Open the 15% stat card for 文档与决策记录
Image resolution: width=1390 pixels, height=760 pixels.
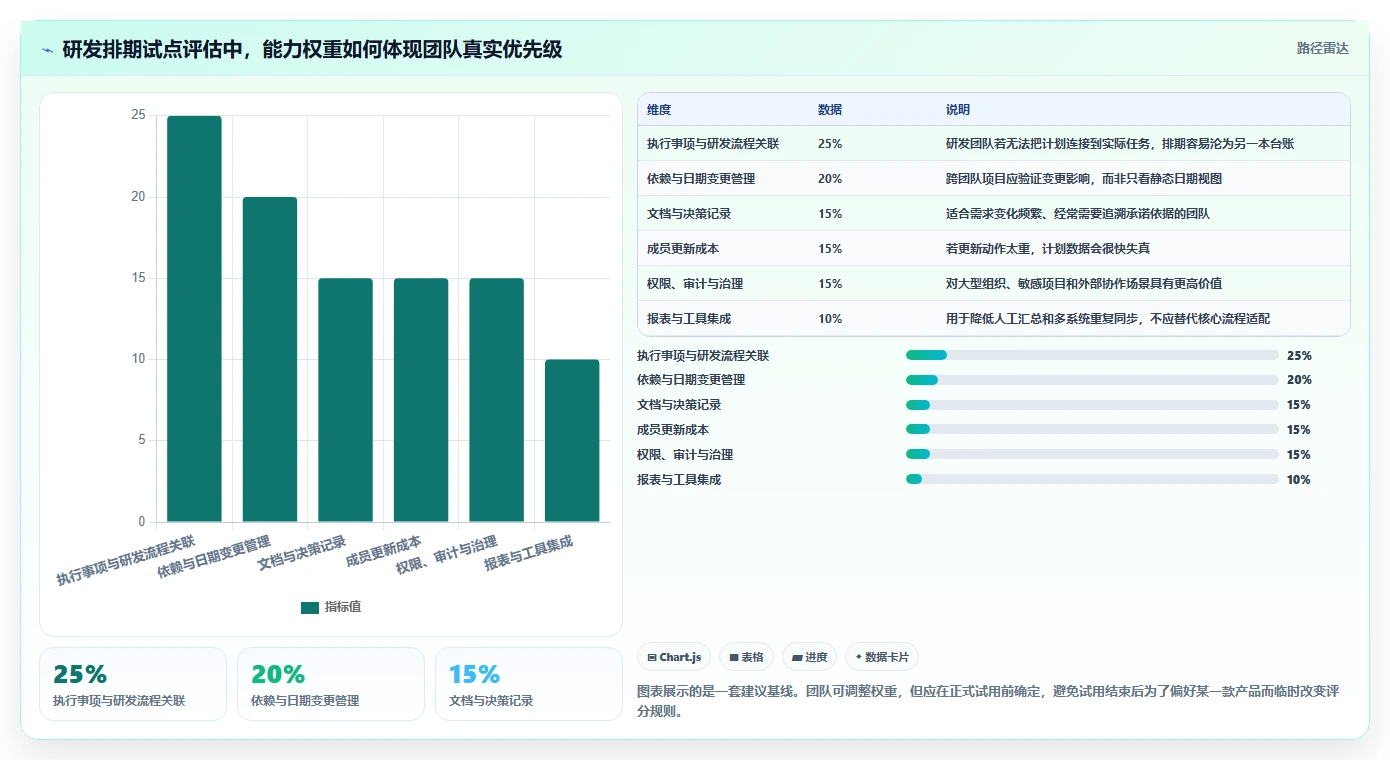(x=529, y=684)
